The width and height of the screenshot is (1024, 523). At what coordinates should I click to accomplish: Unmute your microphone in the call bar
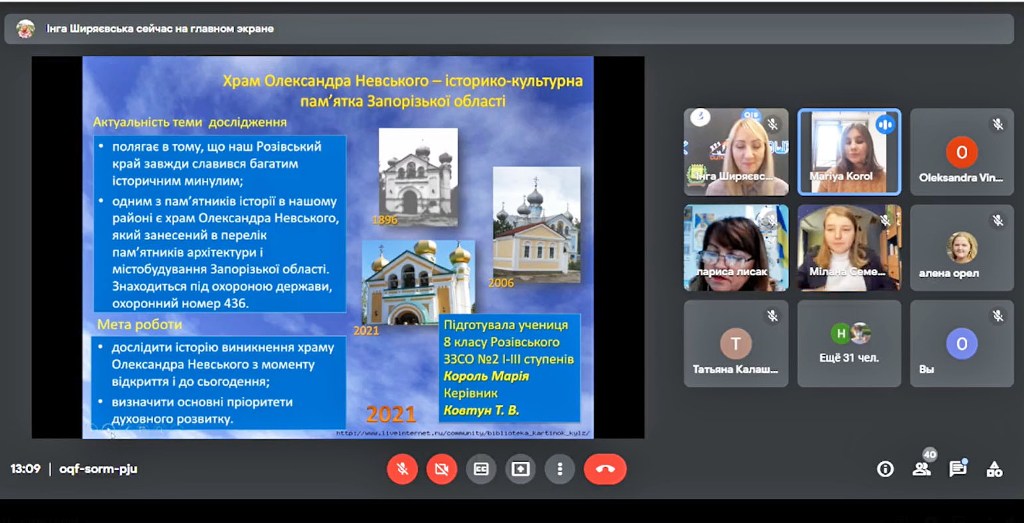(402, 468)
